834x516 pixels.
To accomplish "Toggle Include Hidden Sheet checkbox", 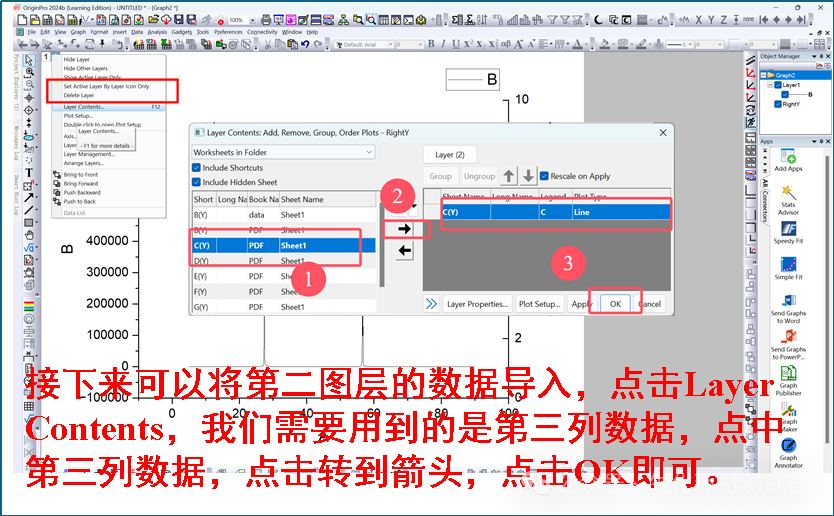I will click(x=196, y=182).
